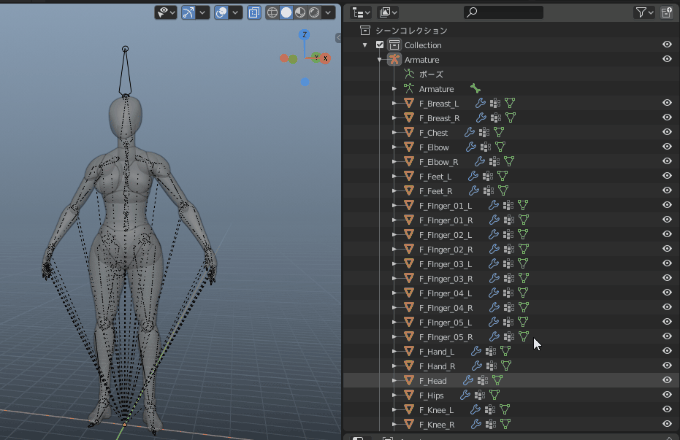The image size is (680, 440).
Task: Select the F_Finger_05_L mesh object
Action: coord(445,323)
